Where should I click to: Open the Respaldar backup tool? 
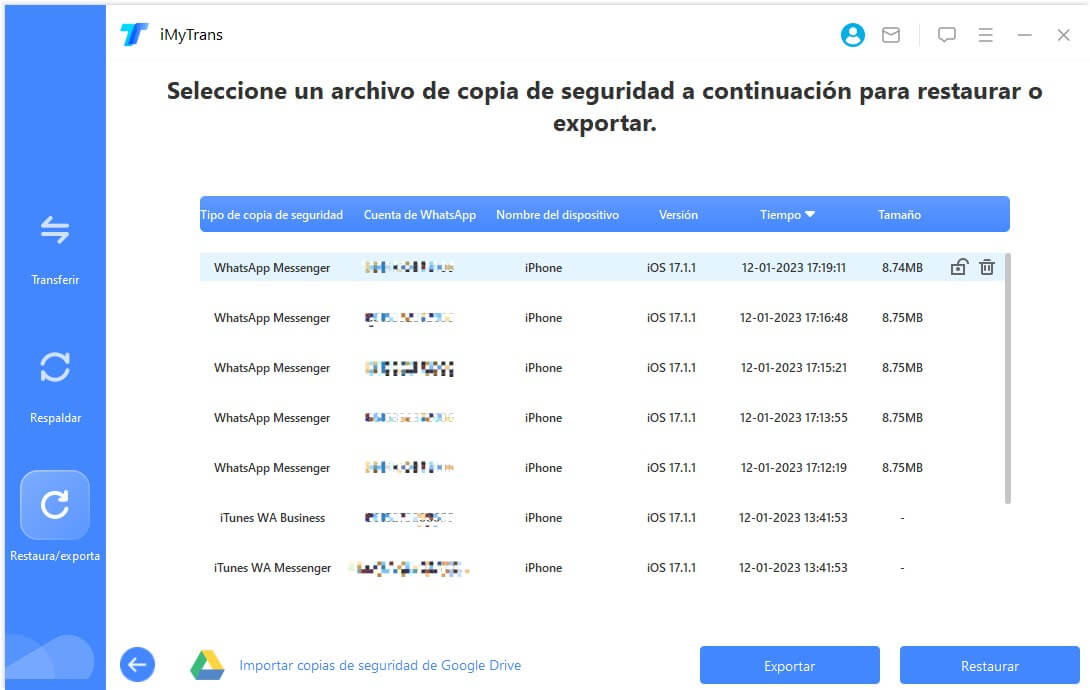tap(55, 385)
